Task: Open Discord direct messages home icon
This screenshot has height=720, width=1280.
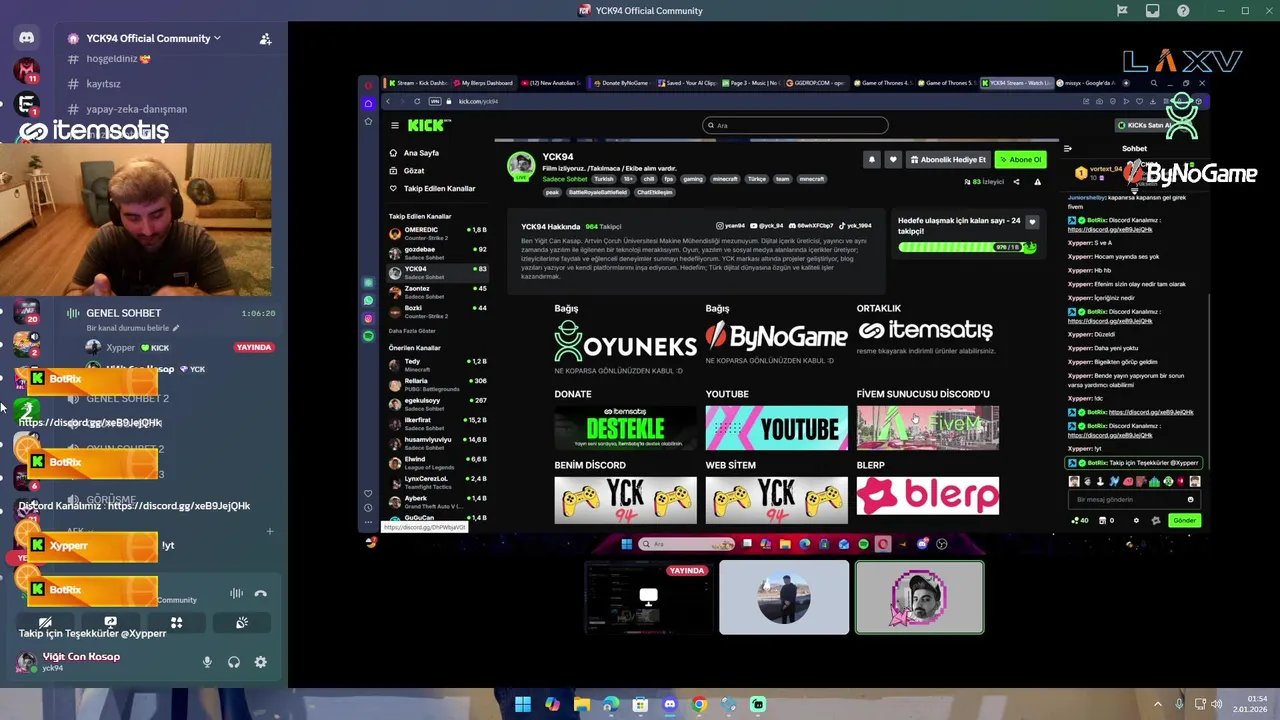Action: pos(26,38)
